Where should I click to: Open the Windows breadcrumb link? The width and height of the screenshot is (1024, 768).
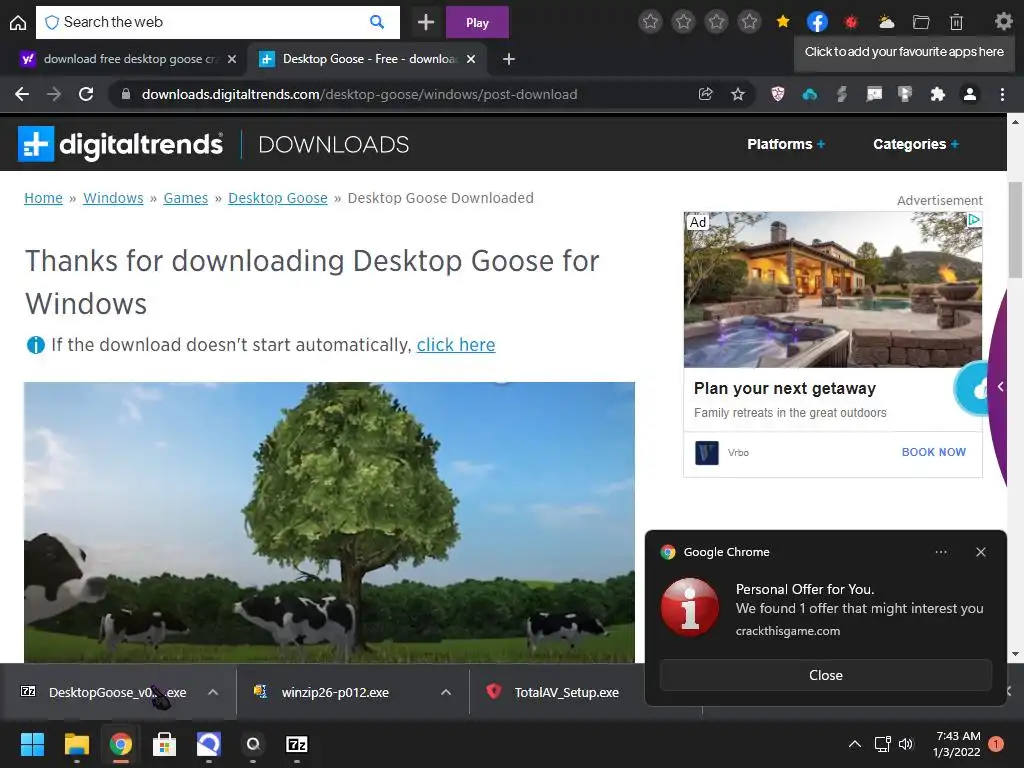pyautogui.click(x=113, y=198)
